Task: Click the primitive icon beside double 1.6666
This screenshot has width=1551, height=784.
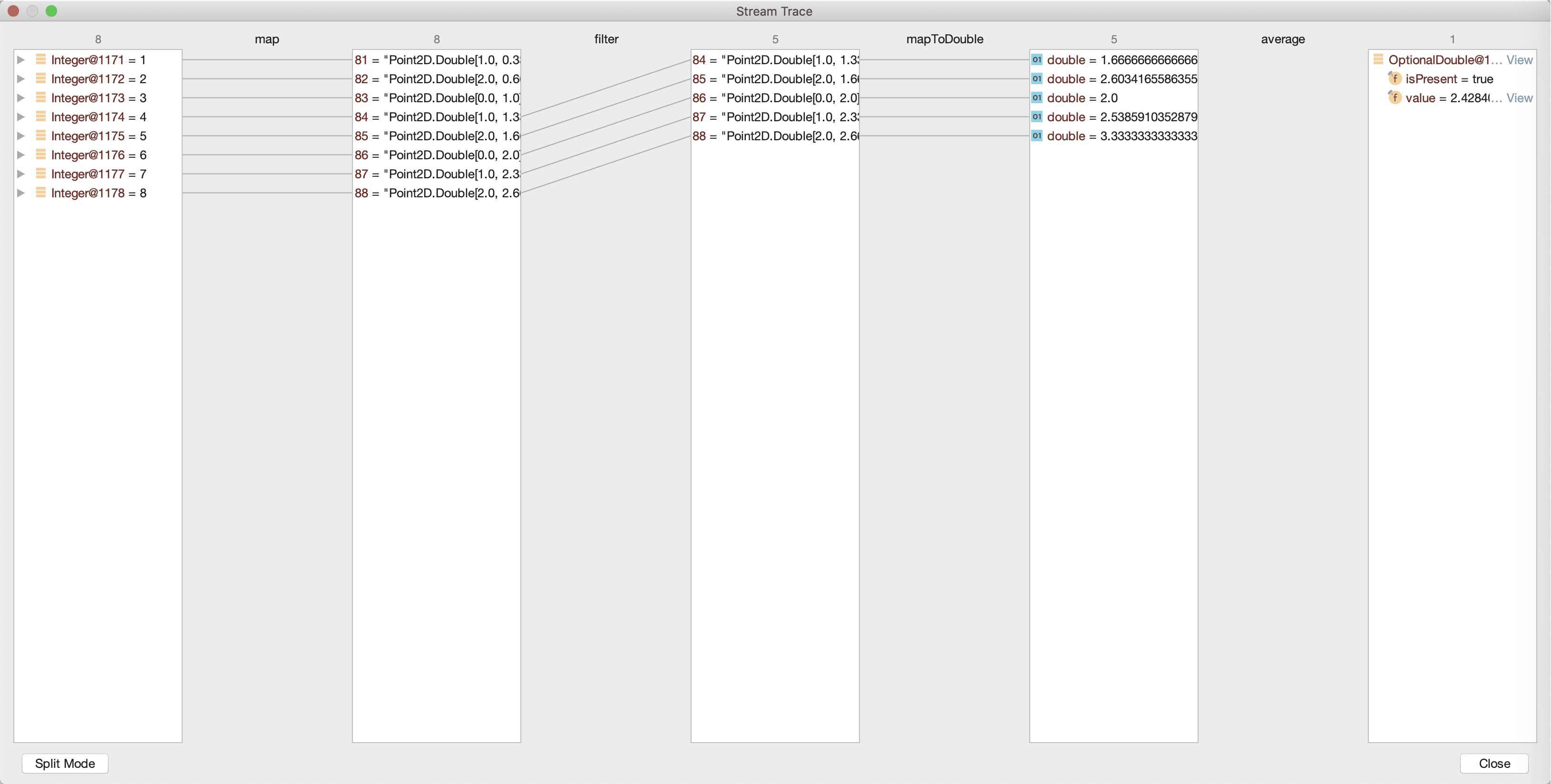Action: click(1037, 59)
